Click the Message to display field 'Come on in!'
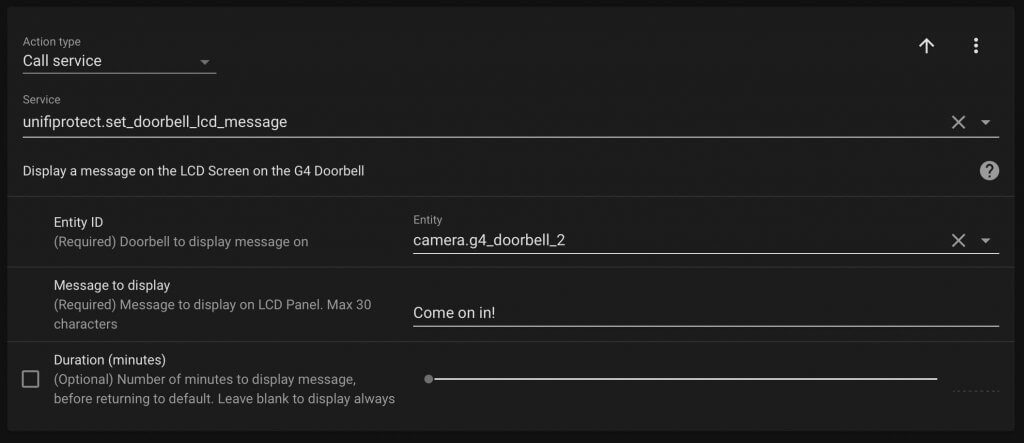Image resolution: width=1024 pixels, height=443 pixels. (x=706, y=313)
